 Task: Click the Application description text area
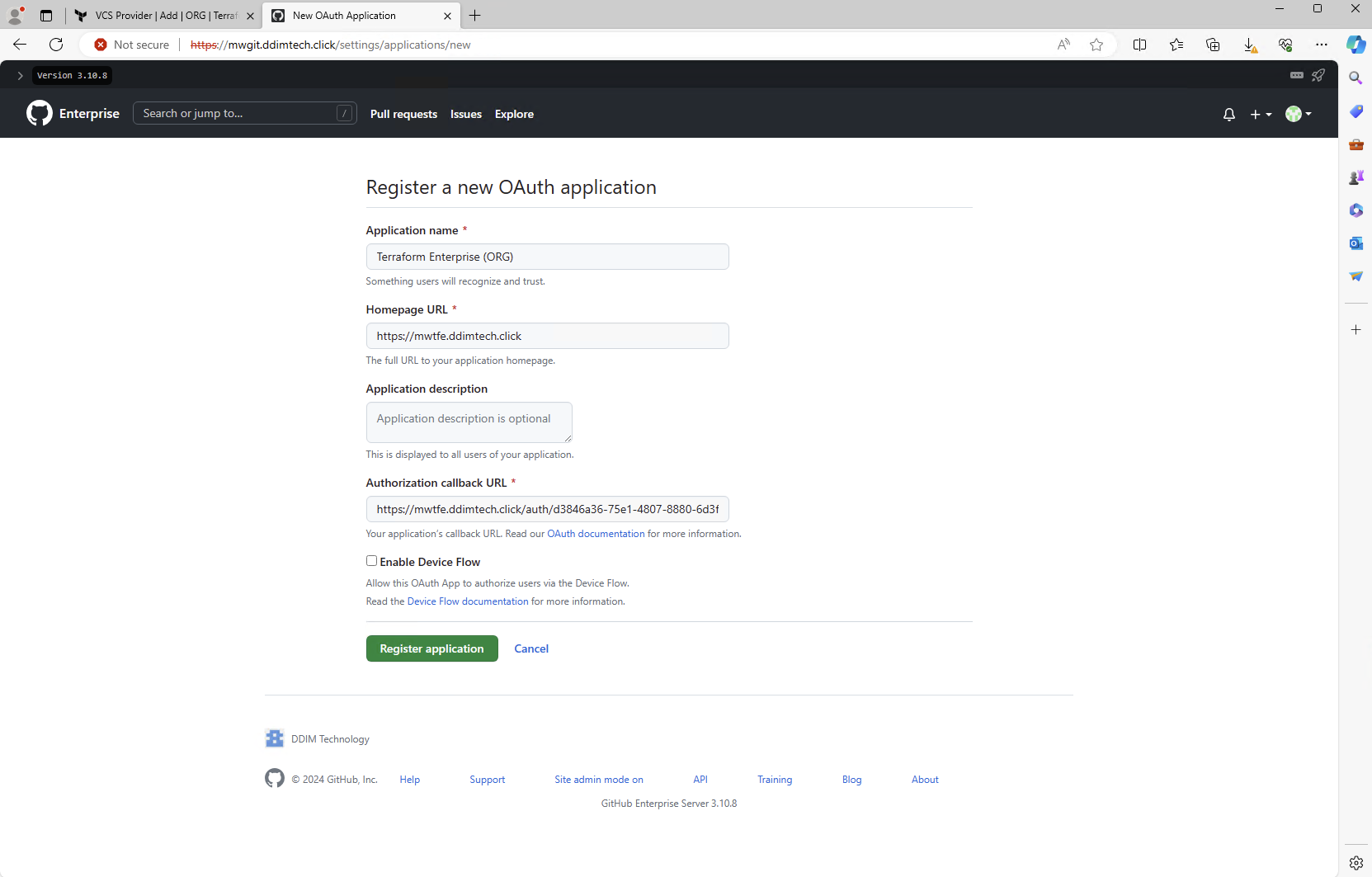(469, 422)
